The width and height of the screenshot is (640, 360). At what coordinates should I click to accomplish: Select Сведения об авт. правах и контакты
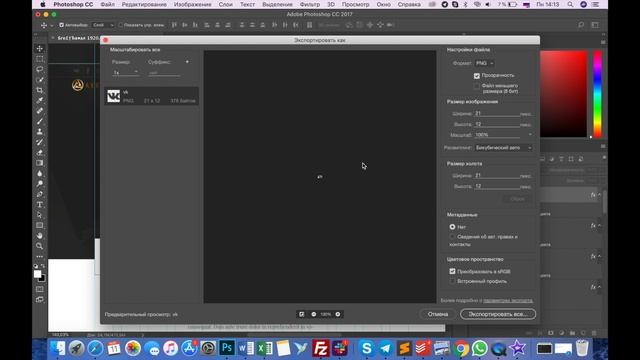tap(452, 237)
